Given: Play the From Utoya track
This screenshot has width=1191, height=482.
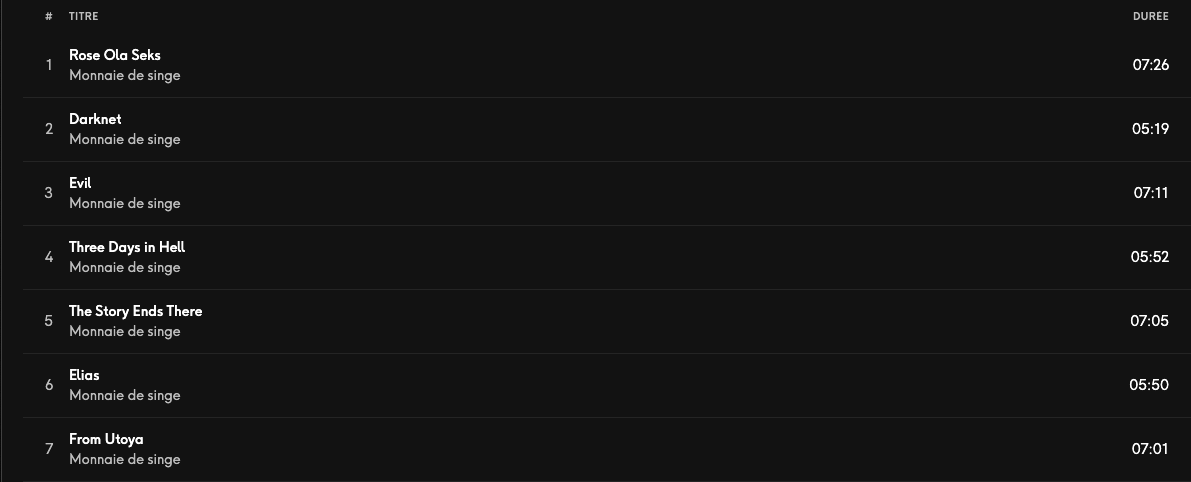Looking at the screenshot, I should [106, 439].
